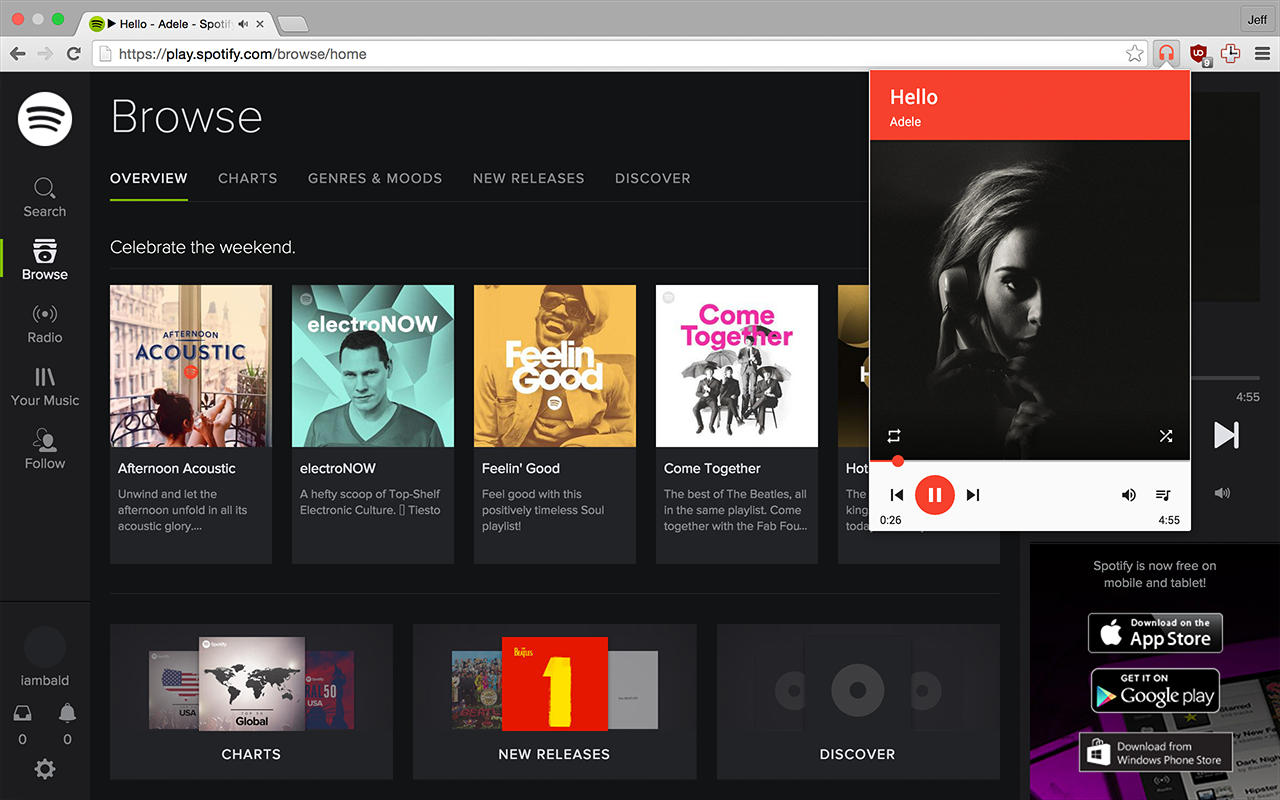This screenshot has width=1280, height=800.
Task: Click Windows Phone Store download badge
Action: 1155,753
